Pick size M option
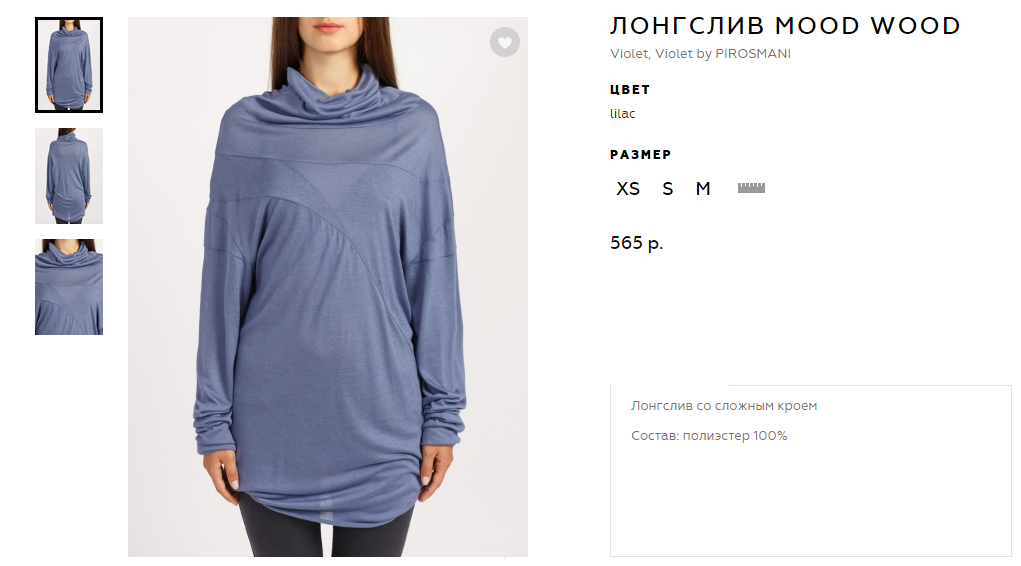This screenshot has height=566, width=1021. point(703,189)
